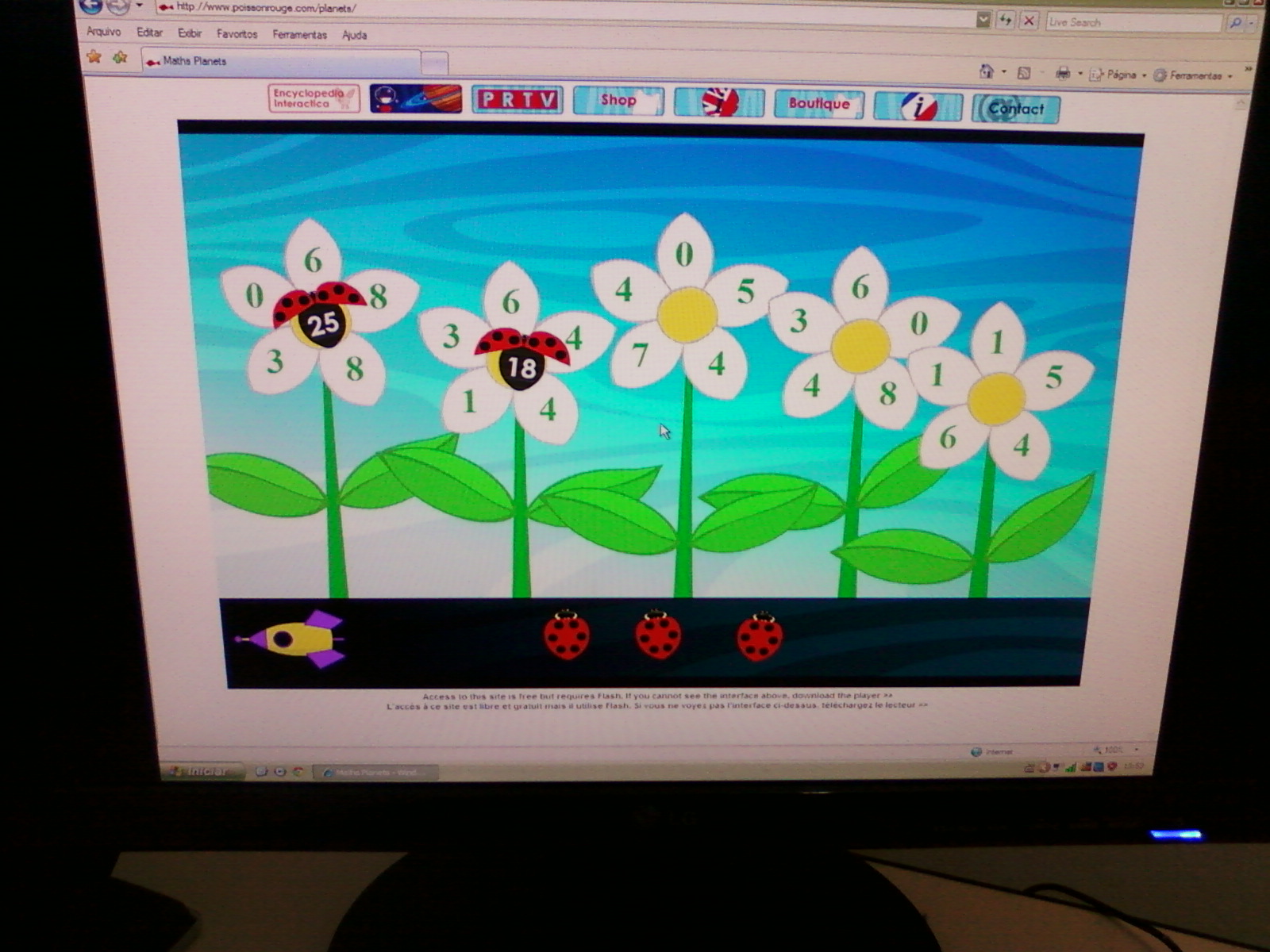This screenshot has width=1270, height=952.
Task: Click the Add to Favorites star icon
Action: 121,57
